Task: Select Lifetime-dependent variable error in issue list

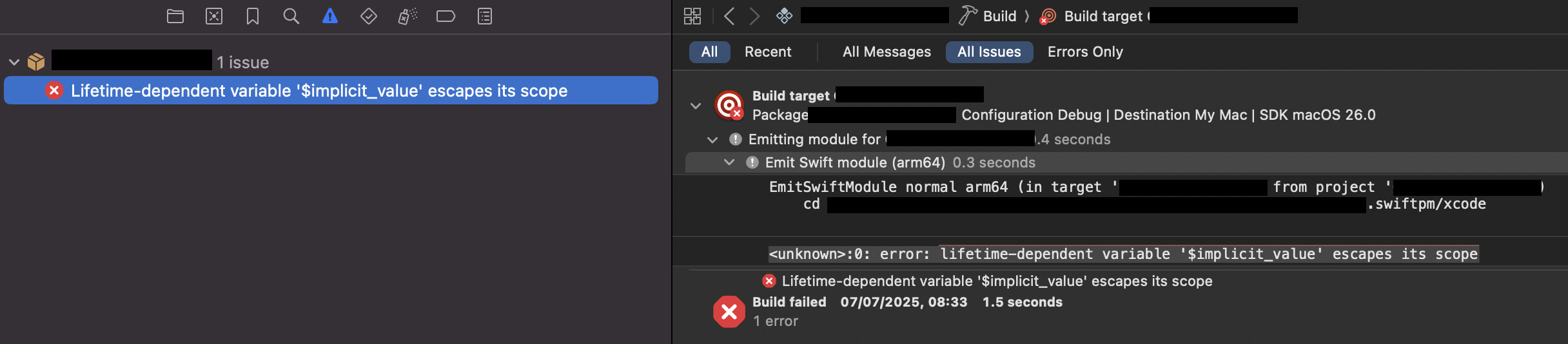Action: coord(331,91)
